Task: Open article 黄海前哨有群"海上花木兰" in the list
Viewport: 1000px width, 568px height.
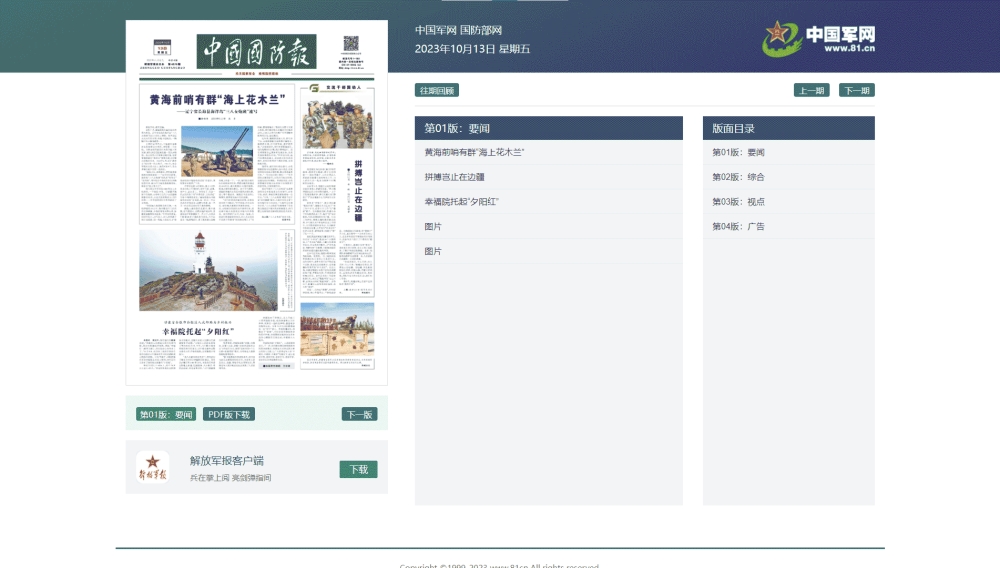Action: click(x=474, y=152)
